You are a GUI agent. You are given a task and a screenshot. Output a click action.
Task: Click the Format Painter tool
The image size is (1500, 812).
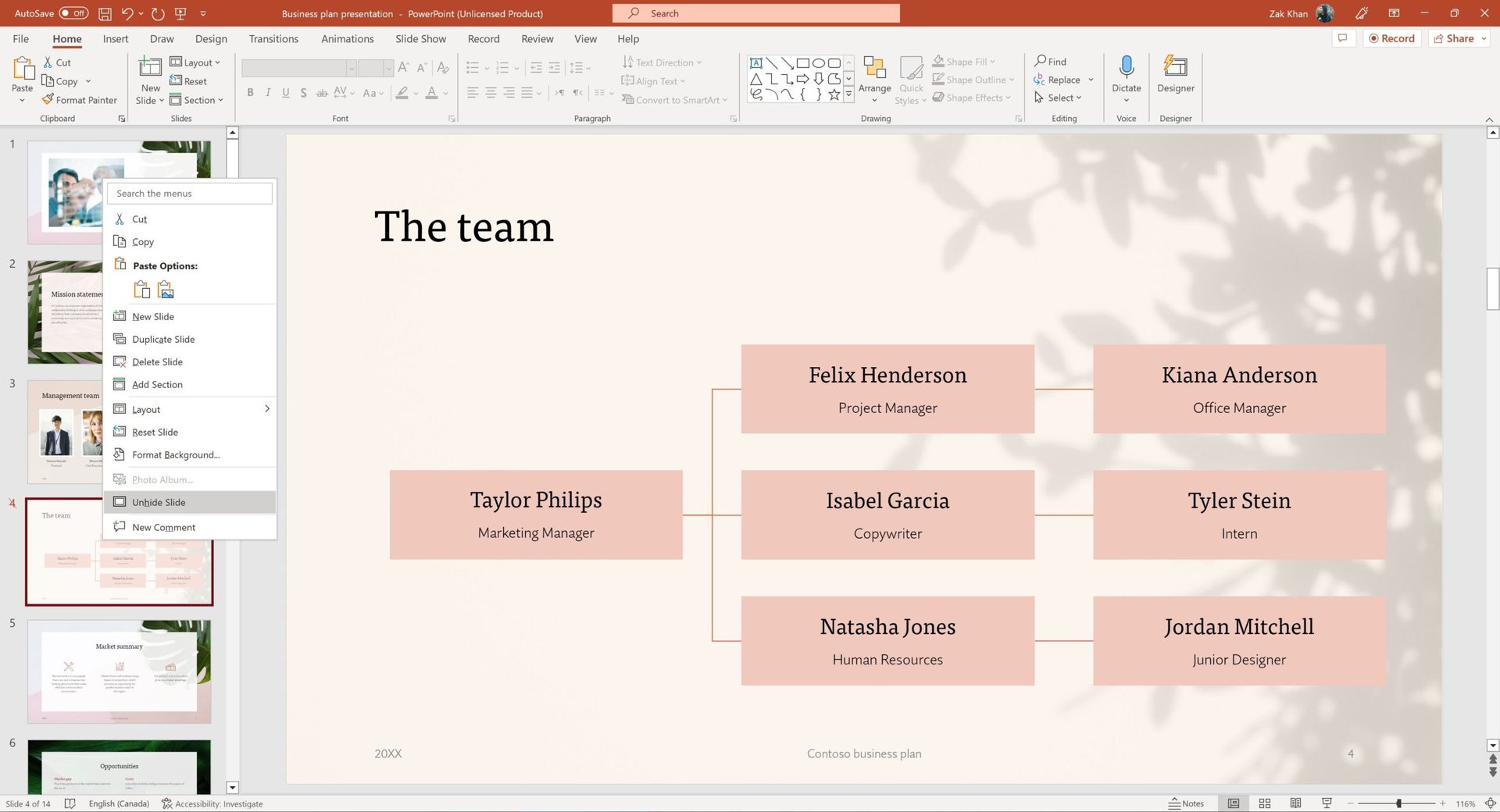[79, 100]
